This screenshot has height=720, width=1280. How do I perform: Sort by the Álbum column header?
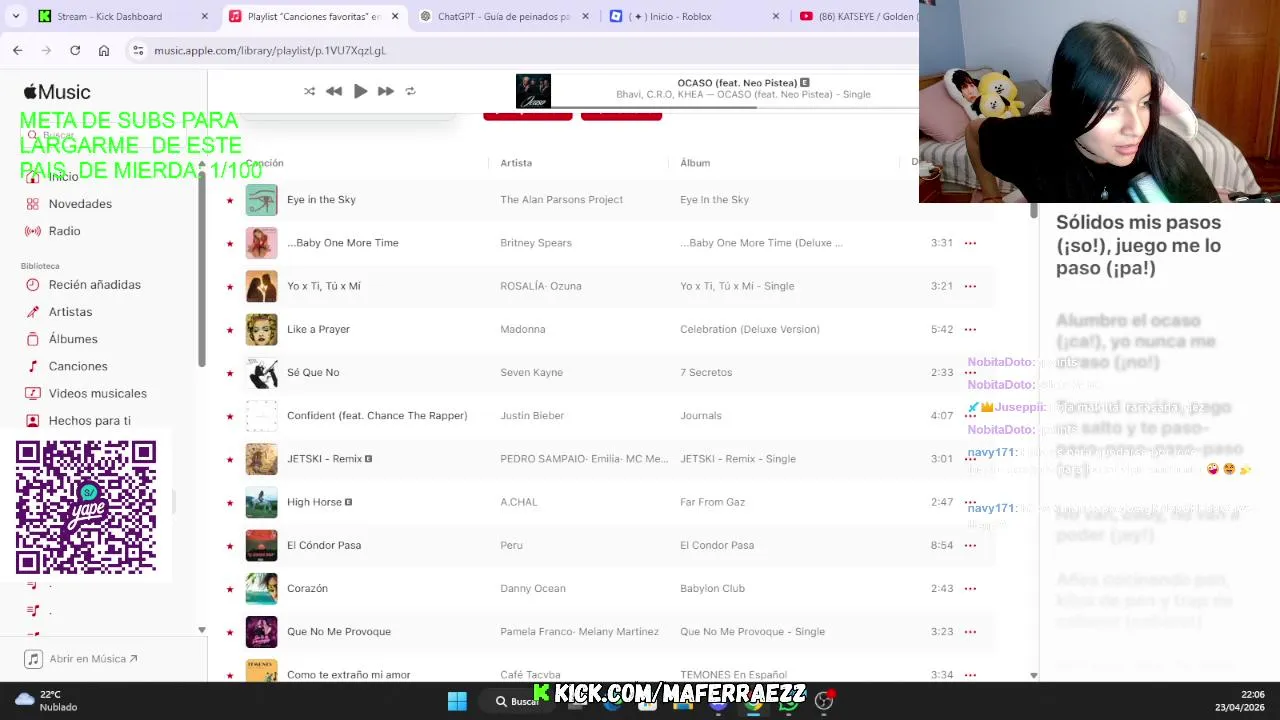695,163
